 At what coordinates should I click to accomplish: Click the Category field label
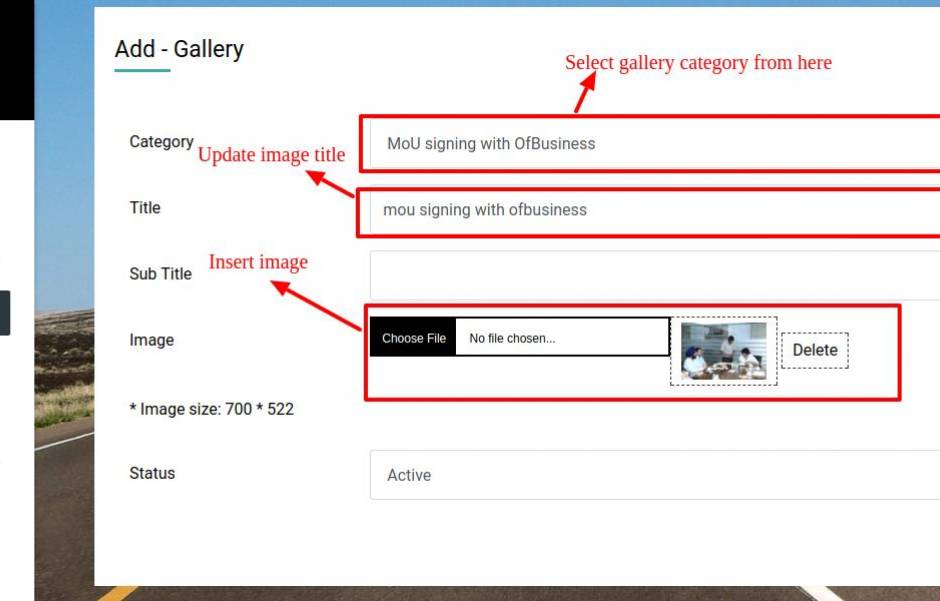click(x=161, y=142)
